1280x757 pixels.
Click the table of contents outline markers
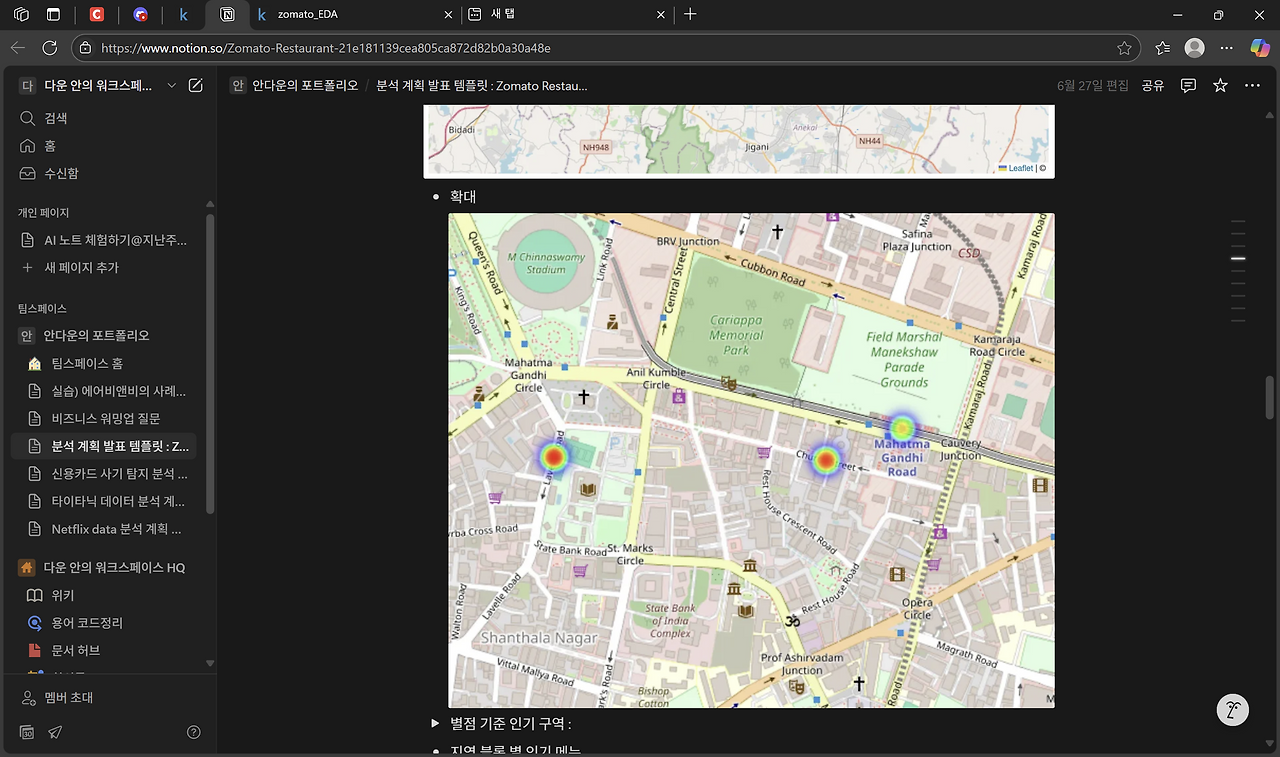tap(1238, 271)
